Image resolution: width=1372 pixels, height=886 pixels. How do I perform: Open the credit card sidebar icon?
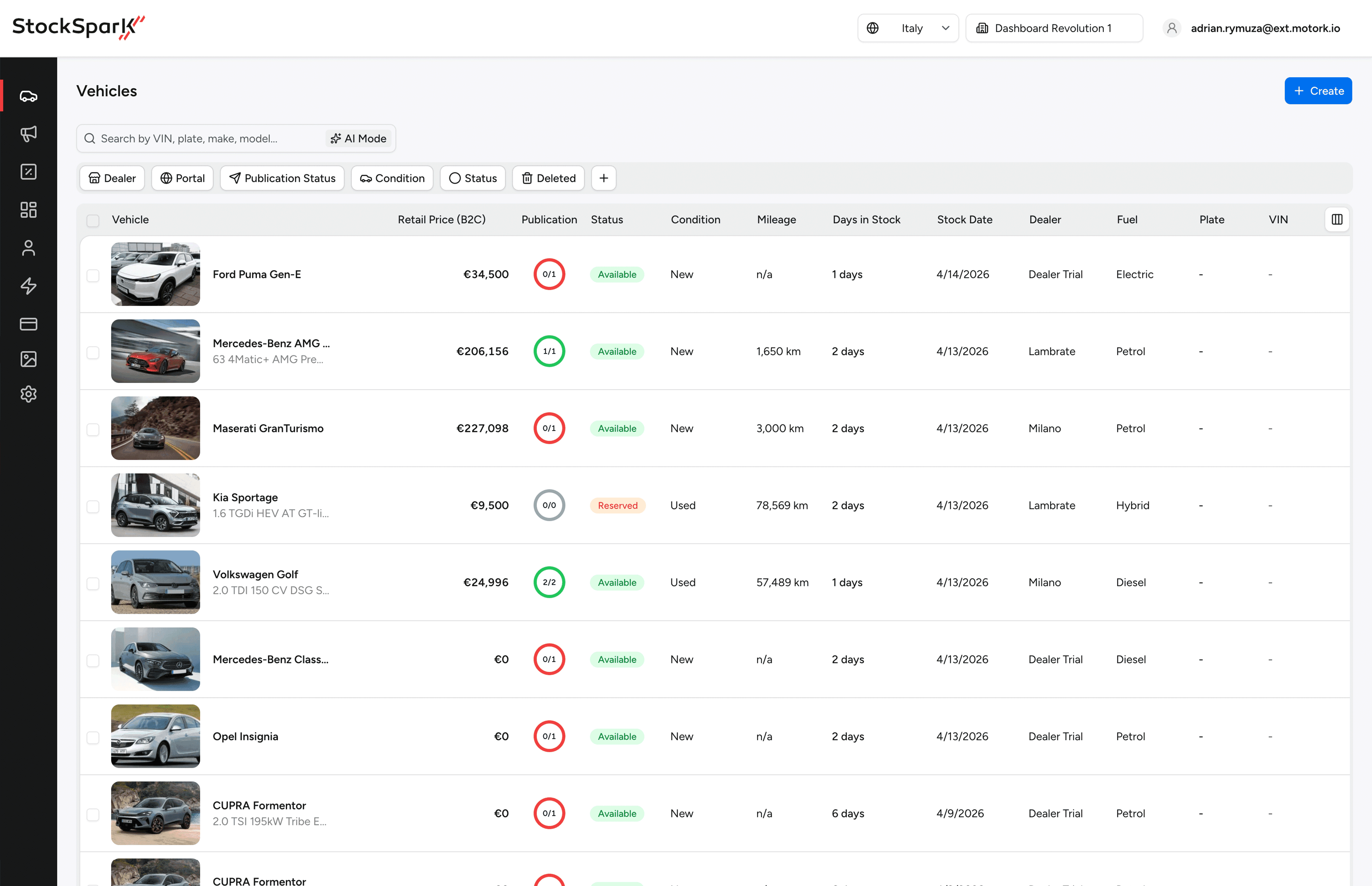(x=28, y=324)
